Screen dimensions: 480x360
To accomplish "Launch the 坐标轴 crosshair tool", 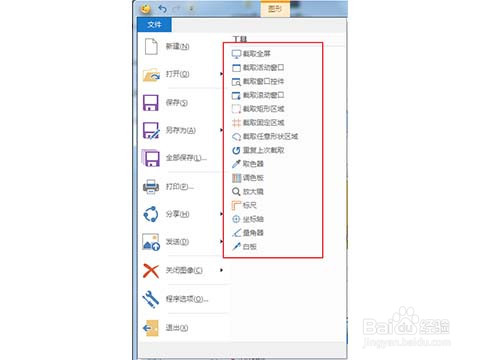I will pos(248,219).
